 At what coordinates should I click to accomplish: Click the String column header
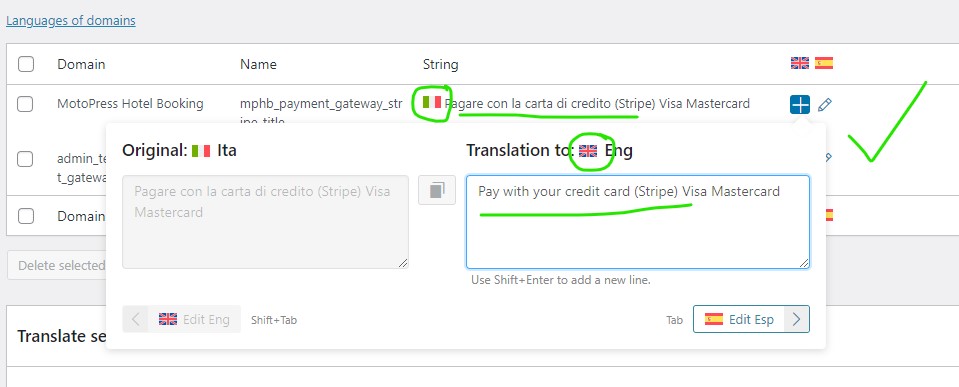point(440,64)
